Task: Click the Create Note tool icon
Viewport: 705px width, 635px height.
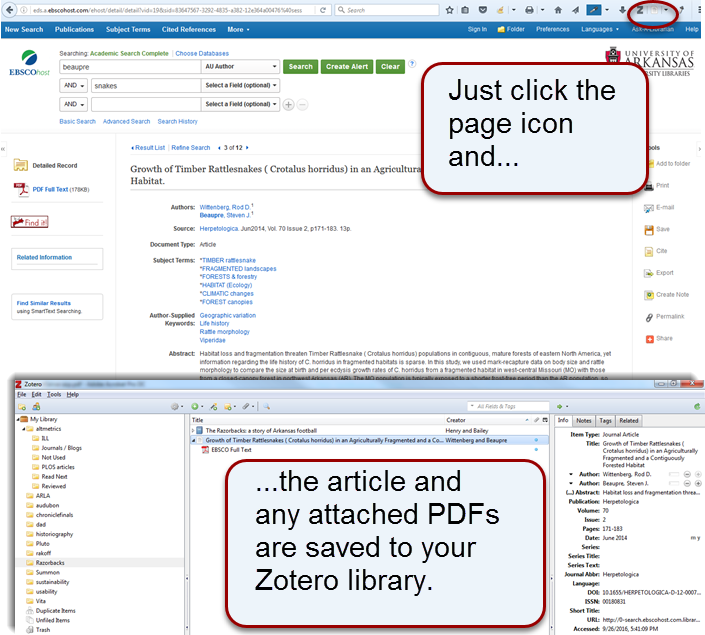Action: [649, 295]
